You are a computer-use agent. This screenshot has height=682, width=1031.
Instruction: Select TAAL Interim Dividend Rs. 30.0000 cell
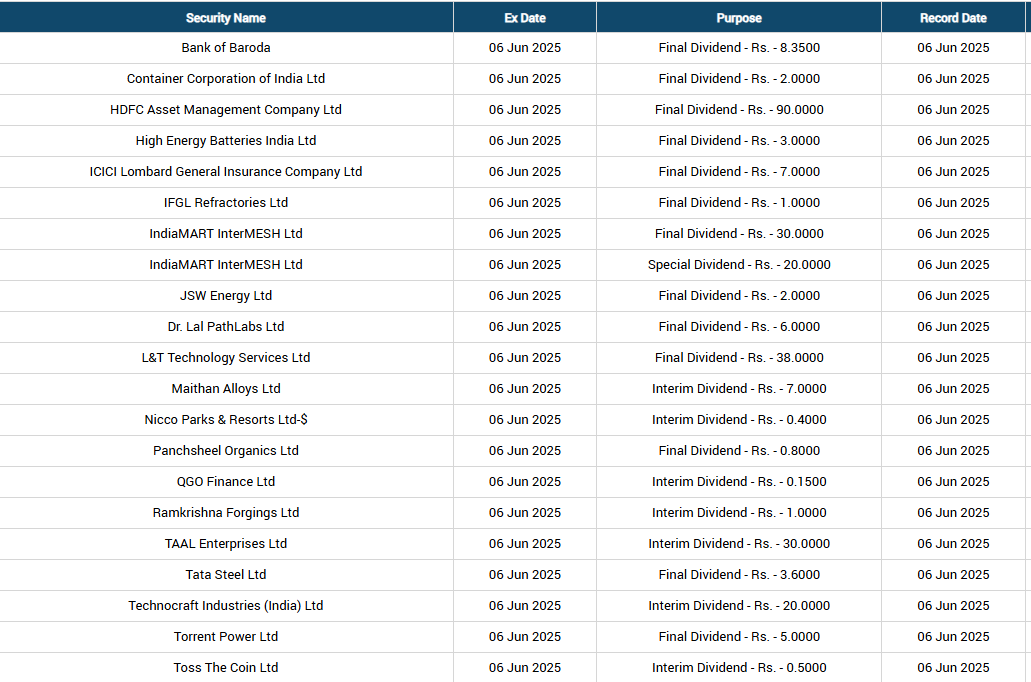click(x=739, y=543)
